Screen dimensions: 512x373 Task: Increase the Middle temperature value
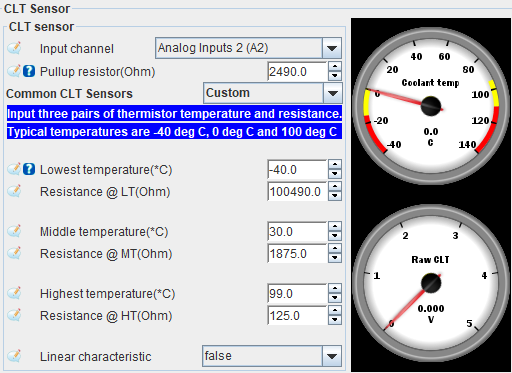pyautogui.click(x=335, y=226)
